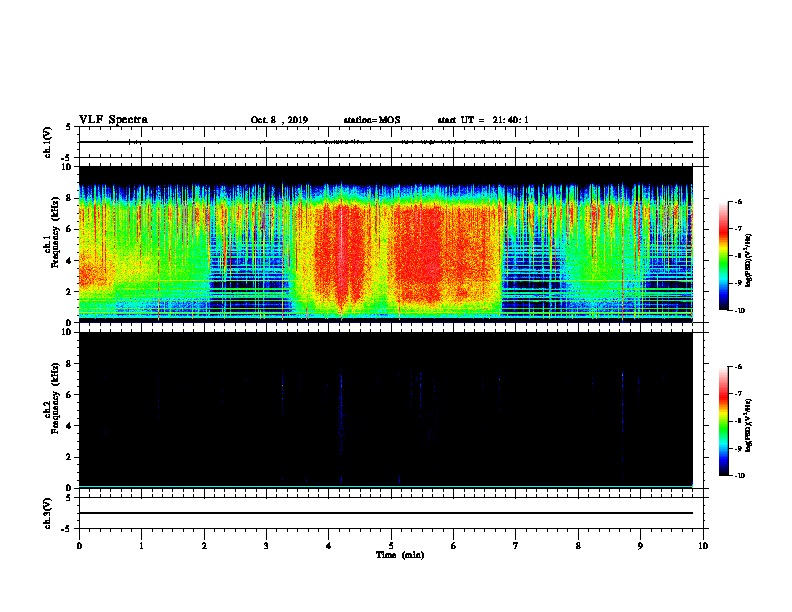Click the "-10" label on ch.1 colorbar
This screenshot has width=792, height=612.
(x=739, y=310)
